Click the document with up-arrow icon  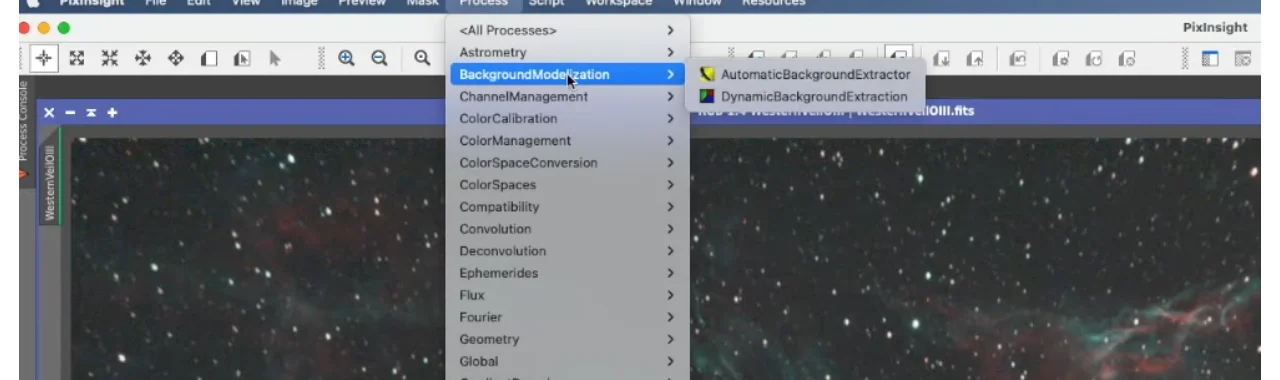(x=974, y=59)
